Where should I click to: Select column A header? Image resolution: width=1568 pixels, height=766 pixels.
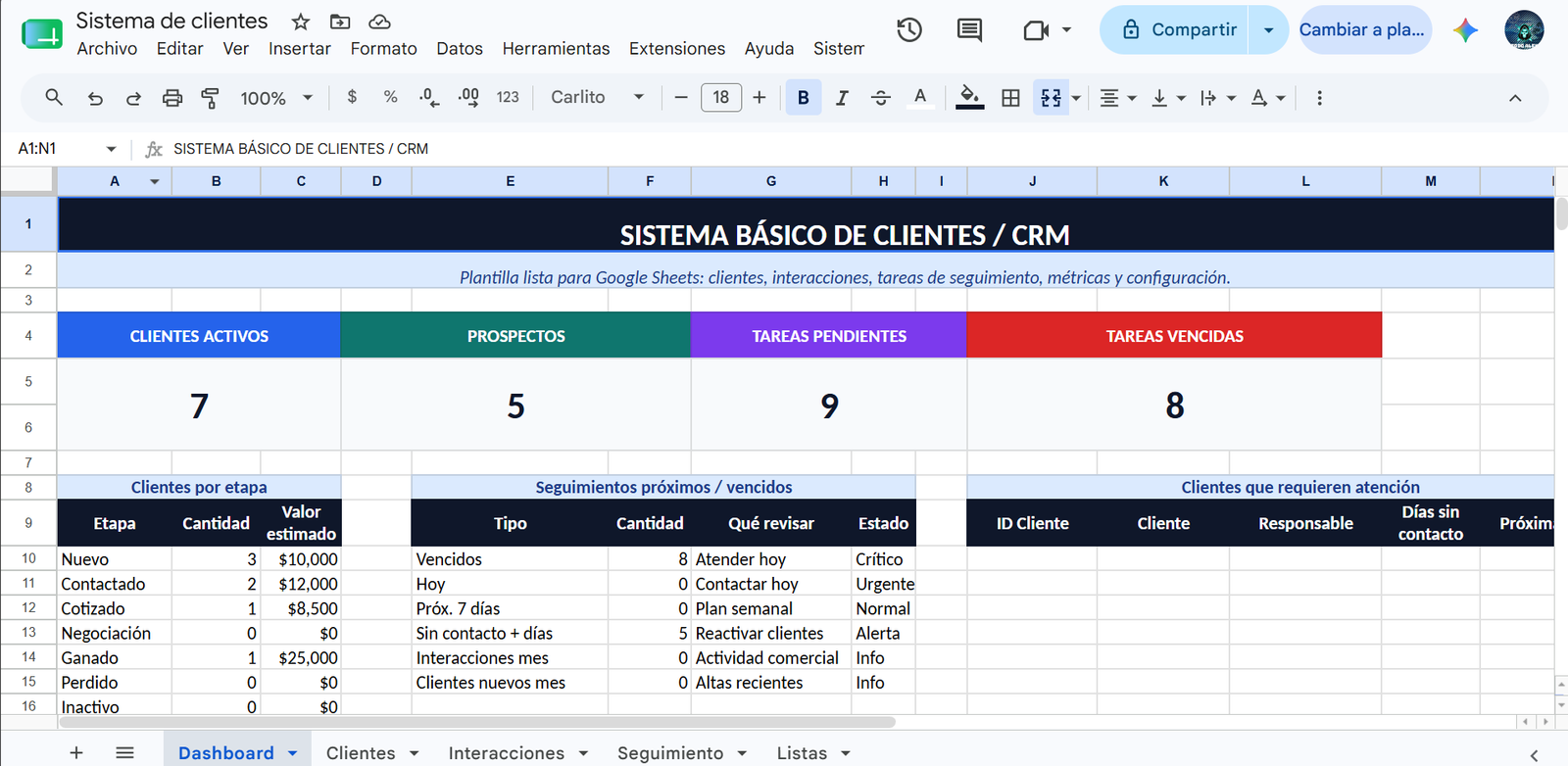pos(115,181)
